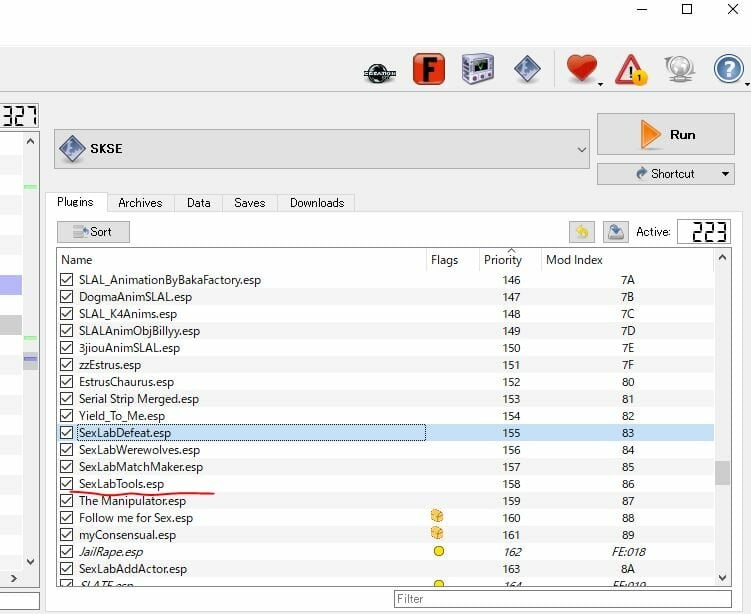751x614 pixels.
Task: Sort by the Flags column header
Action: pyautogui.click(x=453, y=260)
